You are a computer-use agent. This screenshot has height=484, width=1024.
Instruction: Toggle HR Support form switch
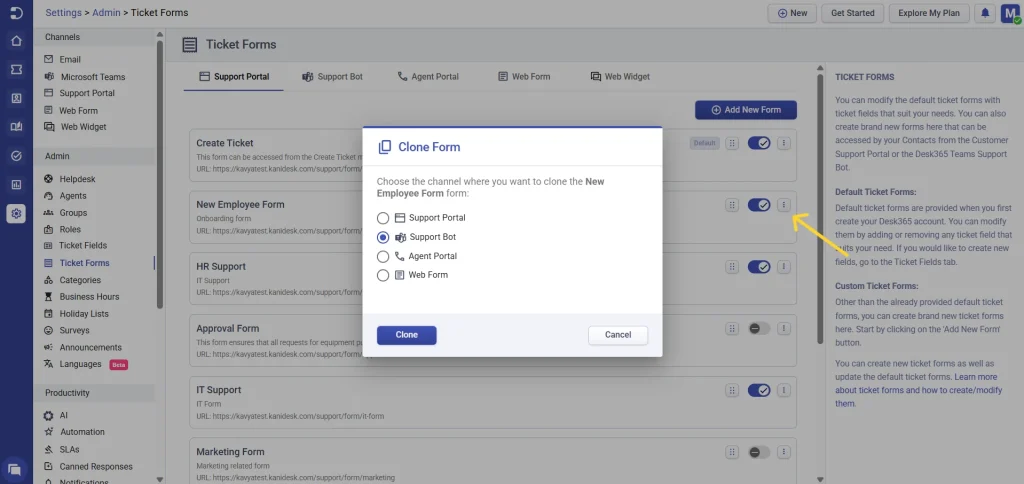pos(759,266)
